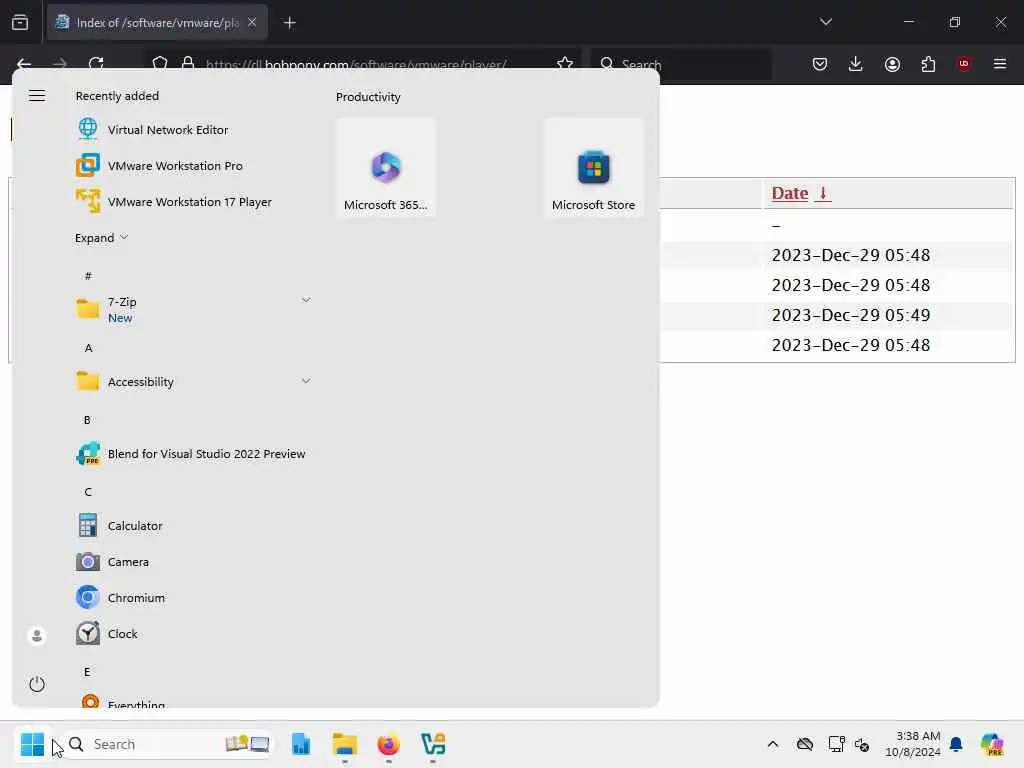
Task: Open the 7-Zip folder icon
Action: tap(88, 309)
